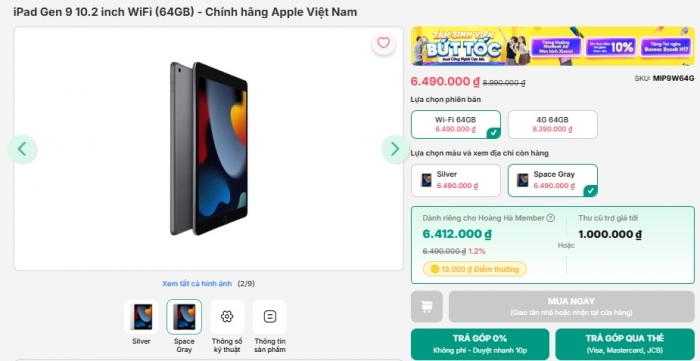Image resolution: width=700 pixels, height=361 pixels.
Task: Click the MUA NGAY button
Action: coord(571,307)
